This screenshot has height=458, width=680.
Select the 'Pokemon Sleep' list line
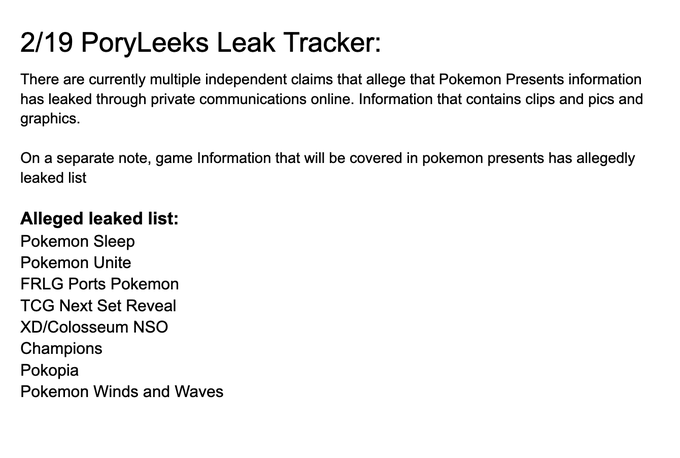78,241
